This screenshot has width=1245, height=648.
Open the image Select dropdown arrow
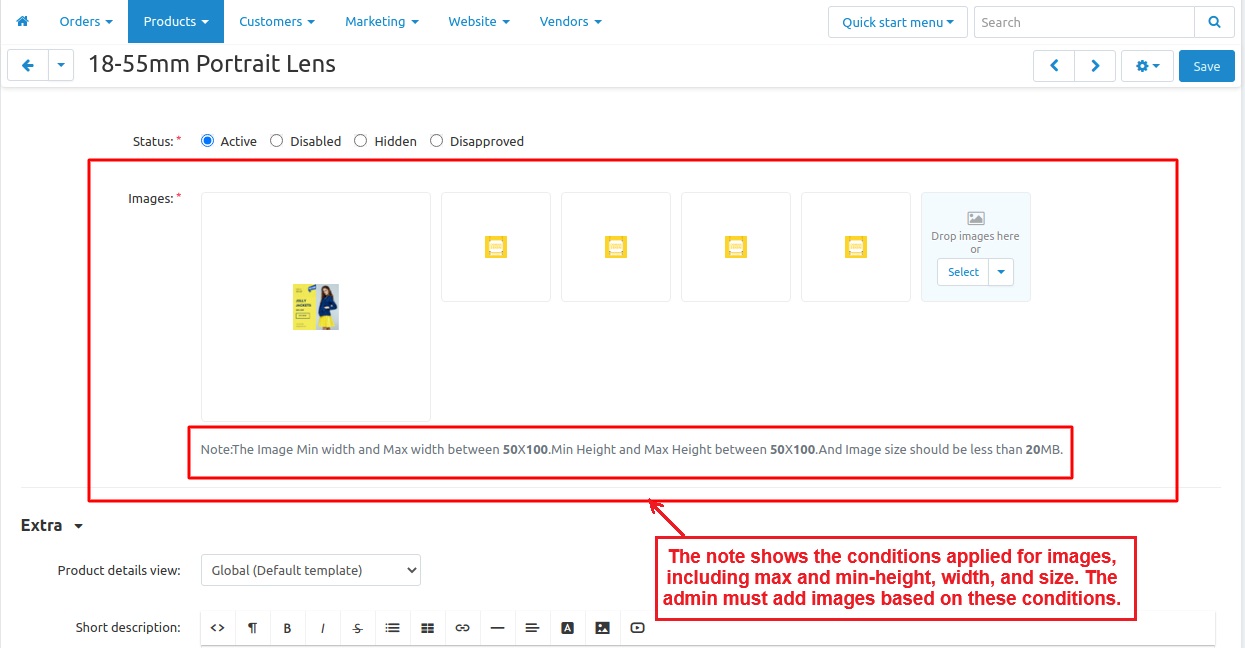(x=1001, y=272)
